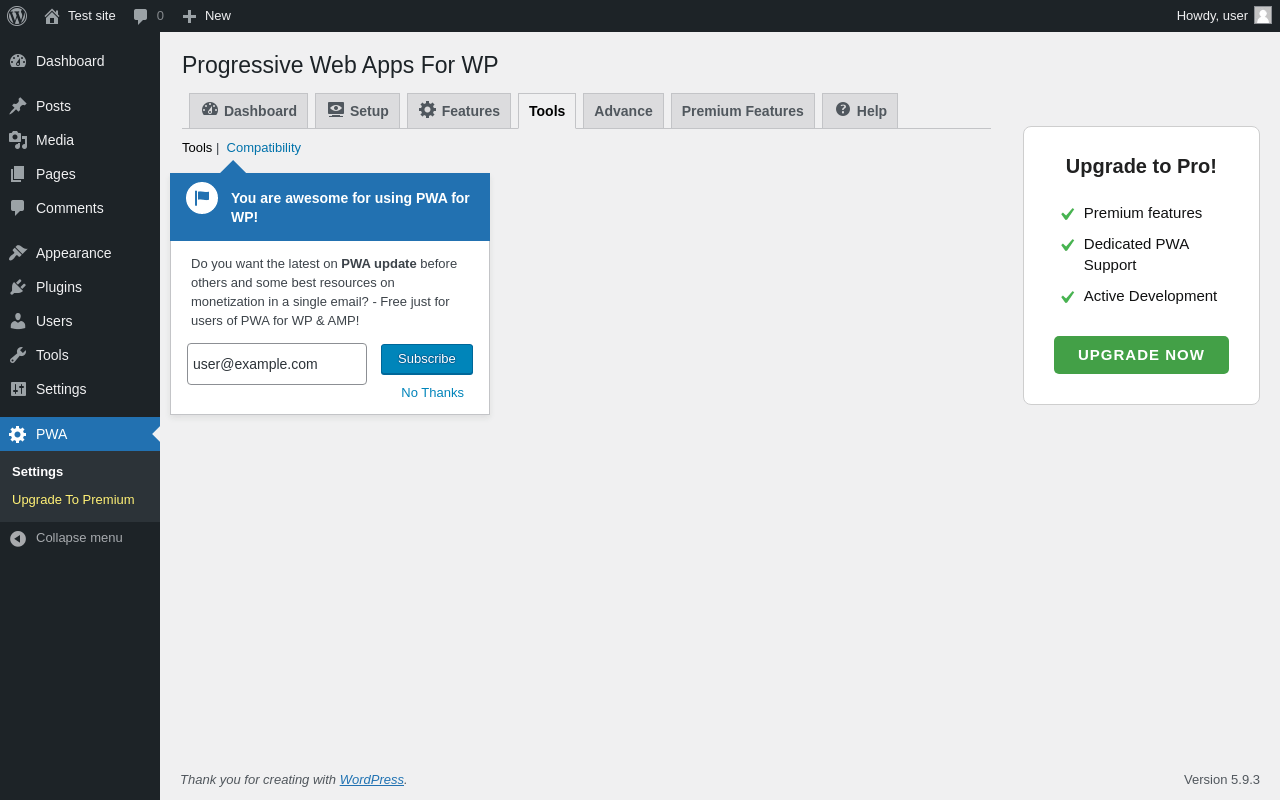
Task: Switch to the Advance tab
Action: coord(623,111)
